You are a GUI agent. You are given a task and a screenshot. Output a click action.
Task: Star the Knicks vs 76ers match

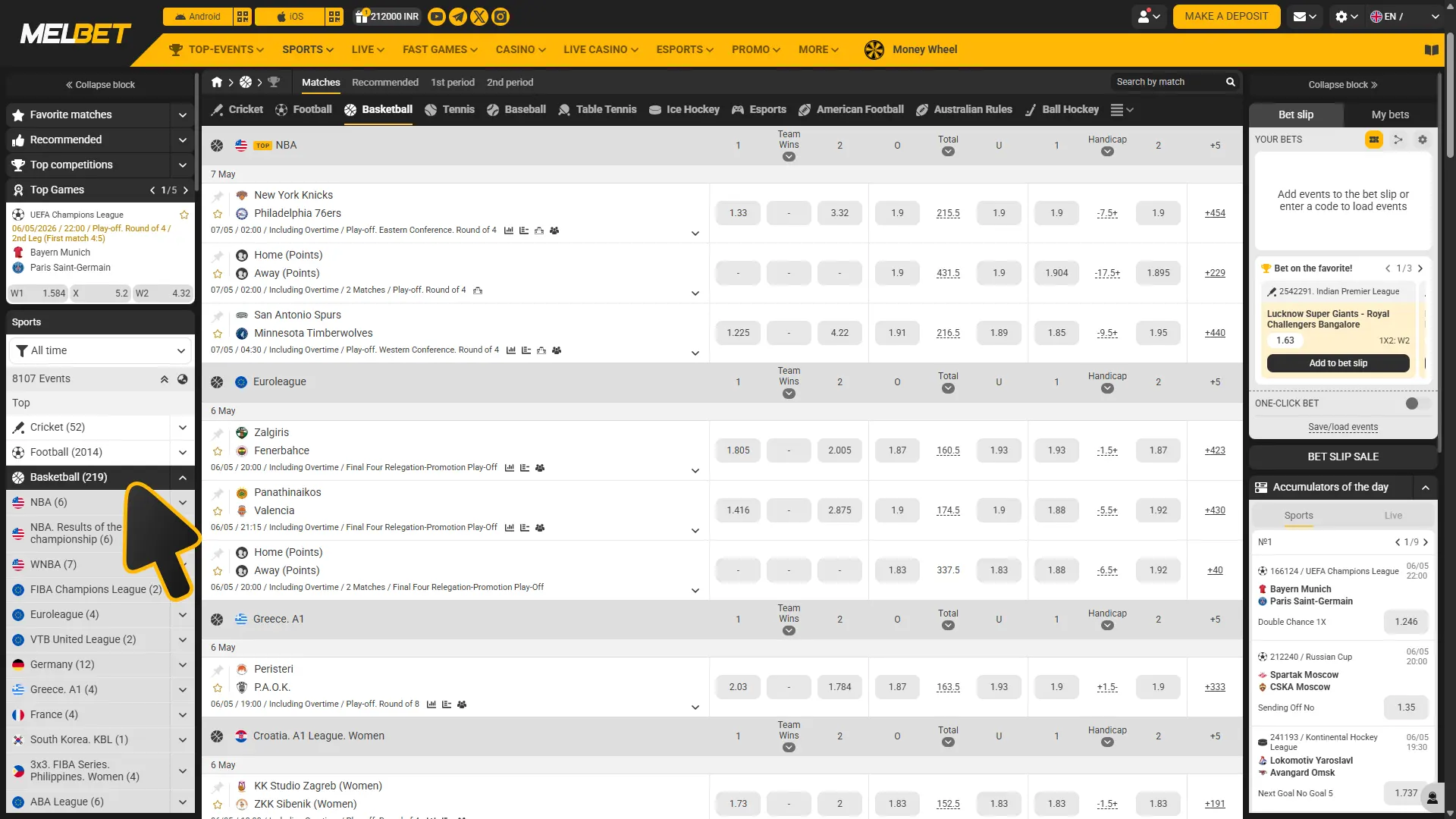[218, 214]
